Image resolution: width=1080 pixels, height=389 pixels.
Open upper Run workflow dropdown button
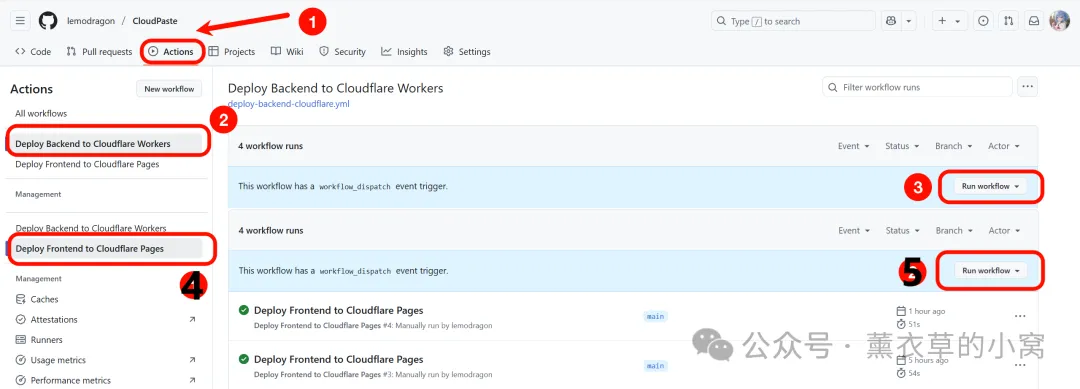coord(990,186)
